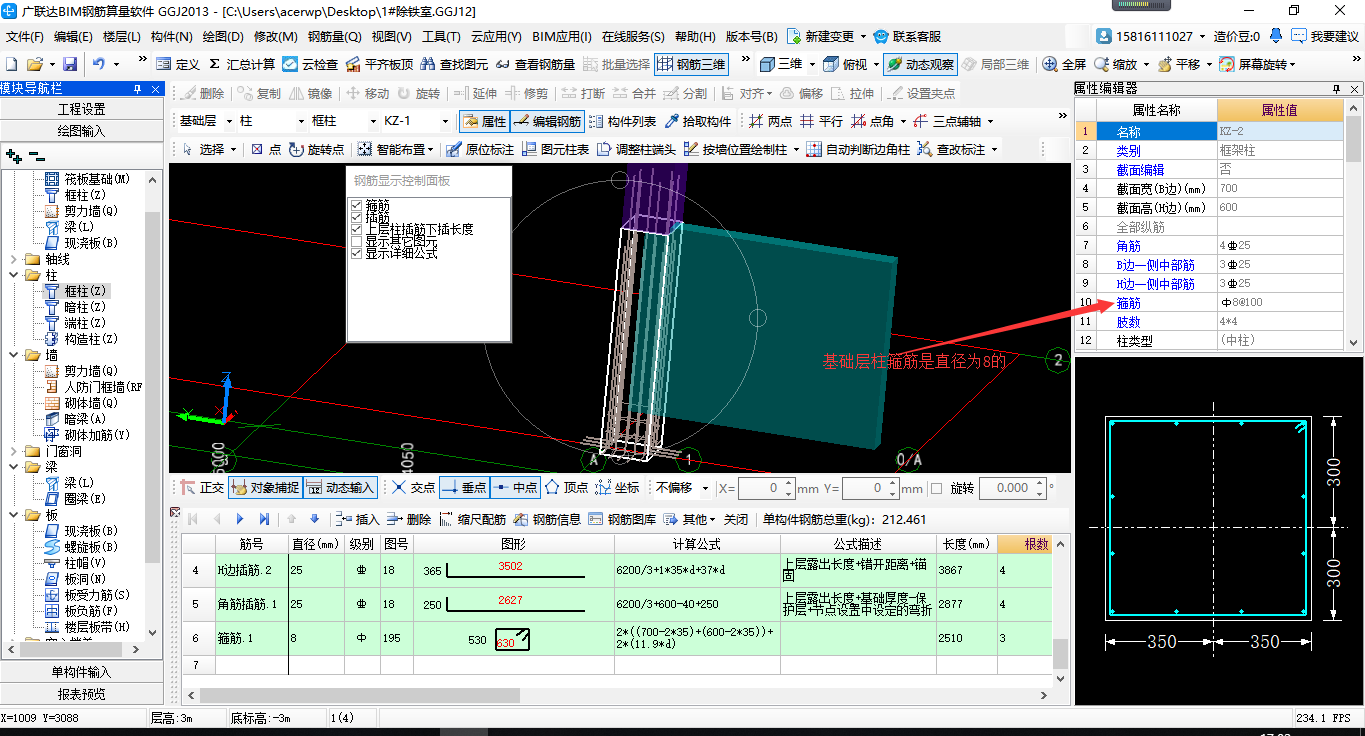
Task: Click 两点 two-point axis tool
Action: click(769, 121)
